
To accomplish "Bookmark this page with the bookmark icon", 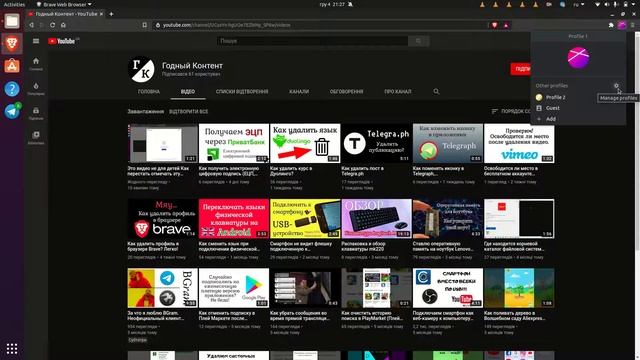I will (x=144, y=25).
